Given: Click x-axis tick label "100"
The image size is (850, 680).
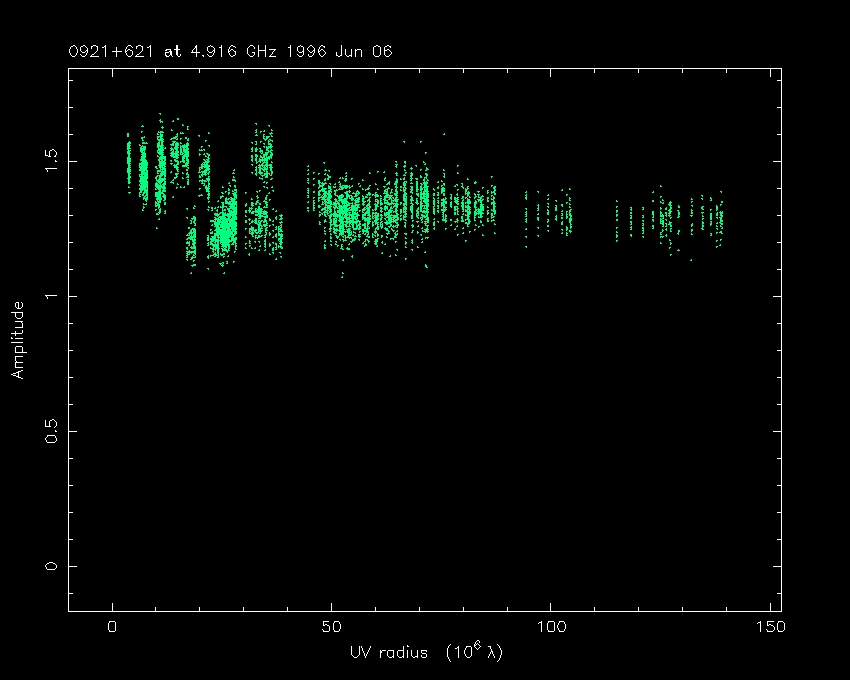Looking at the screenshot, I should (x=551, y=628).
